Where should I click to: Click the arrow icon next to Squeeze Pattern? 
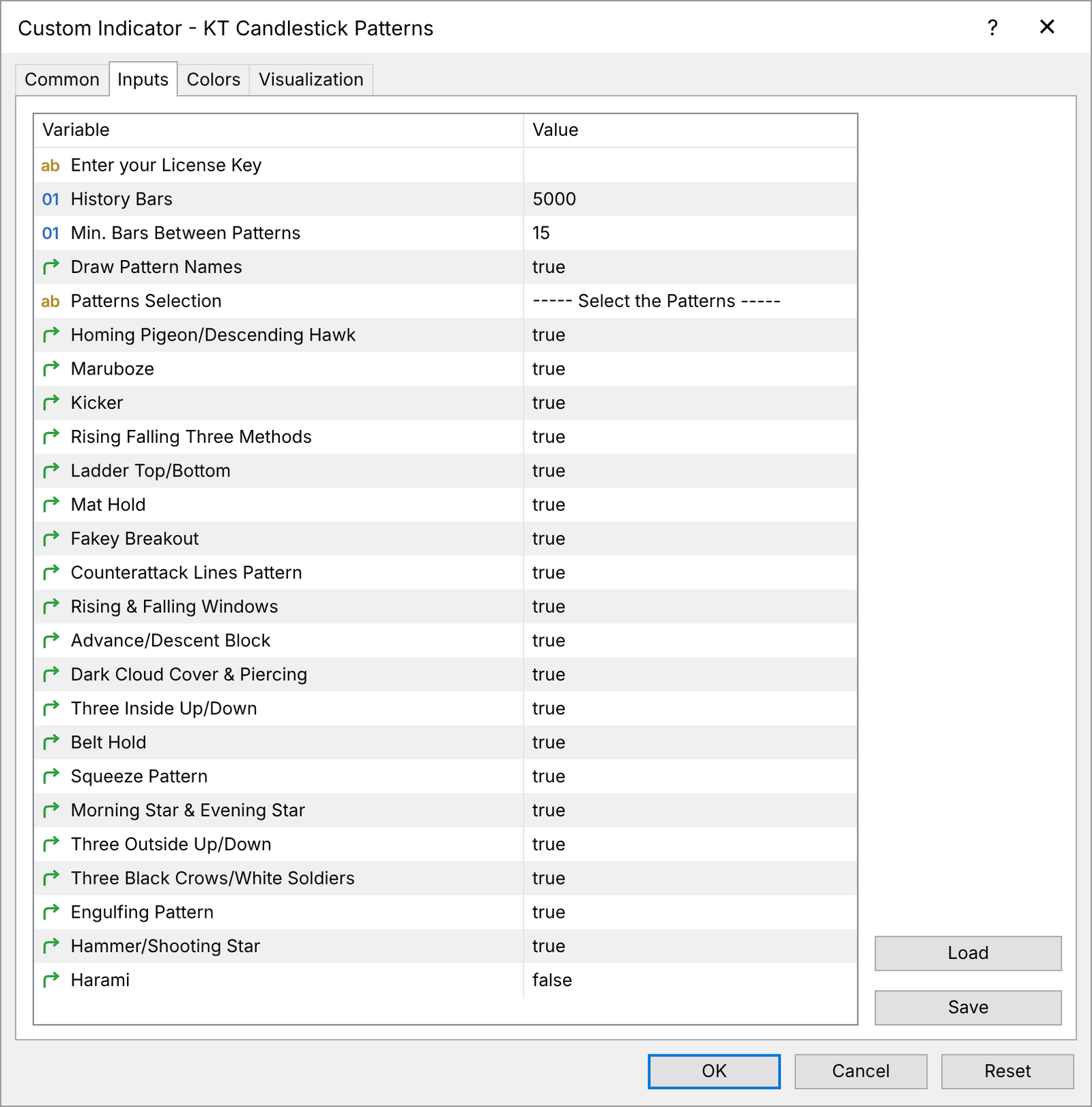51,777
